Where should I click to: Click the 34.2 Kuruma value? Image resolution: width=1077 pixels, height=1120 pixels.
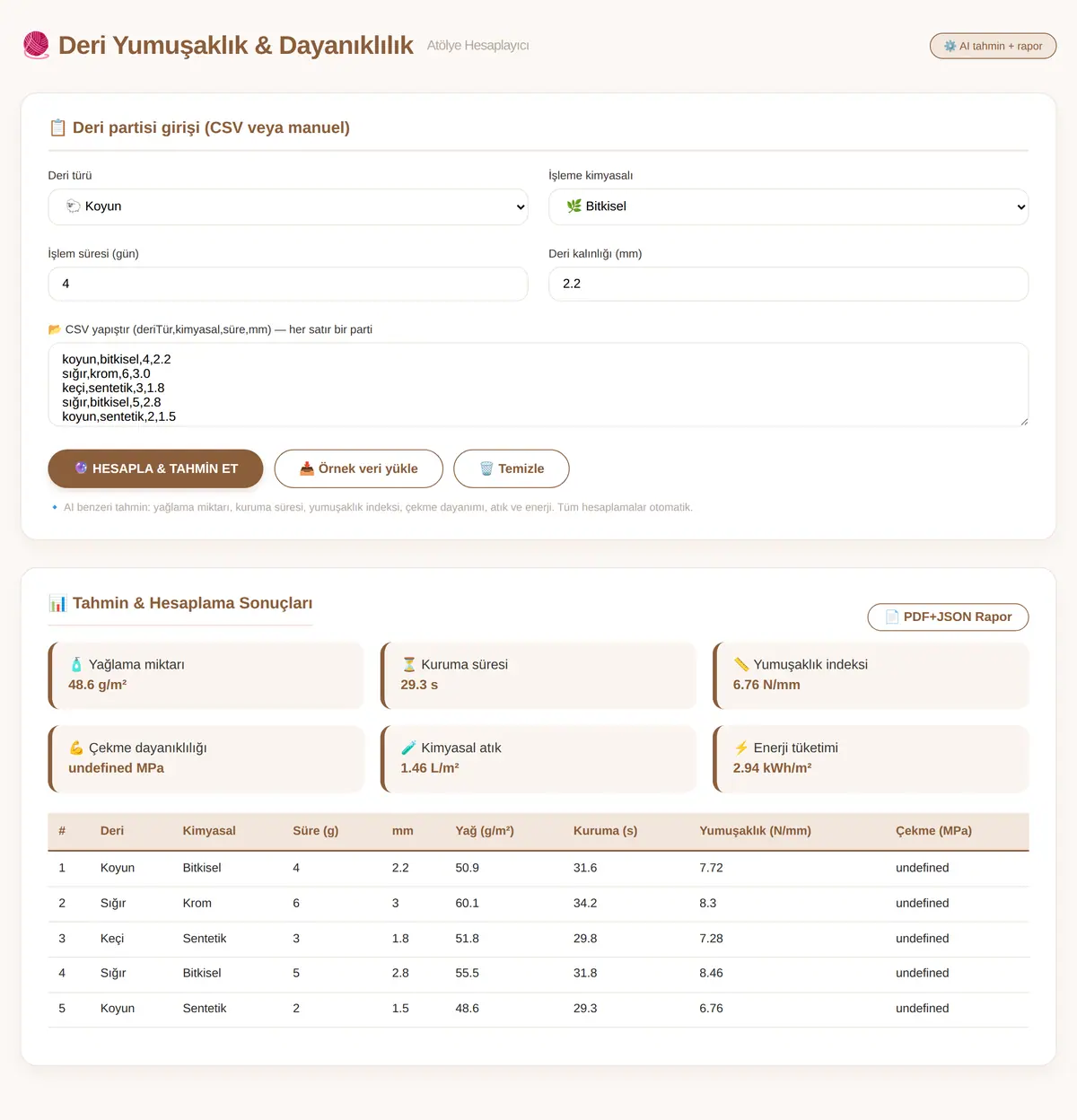point(585,903)
